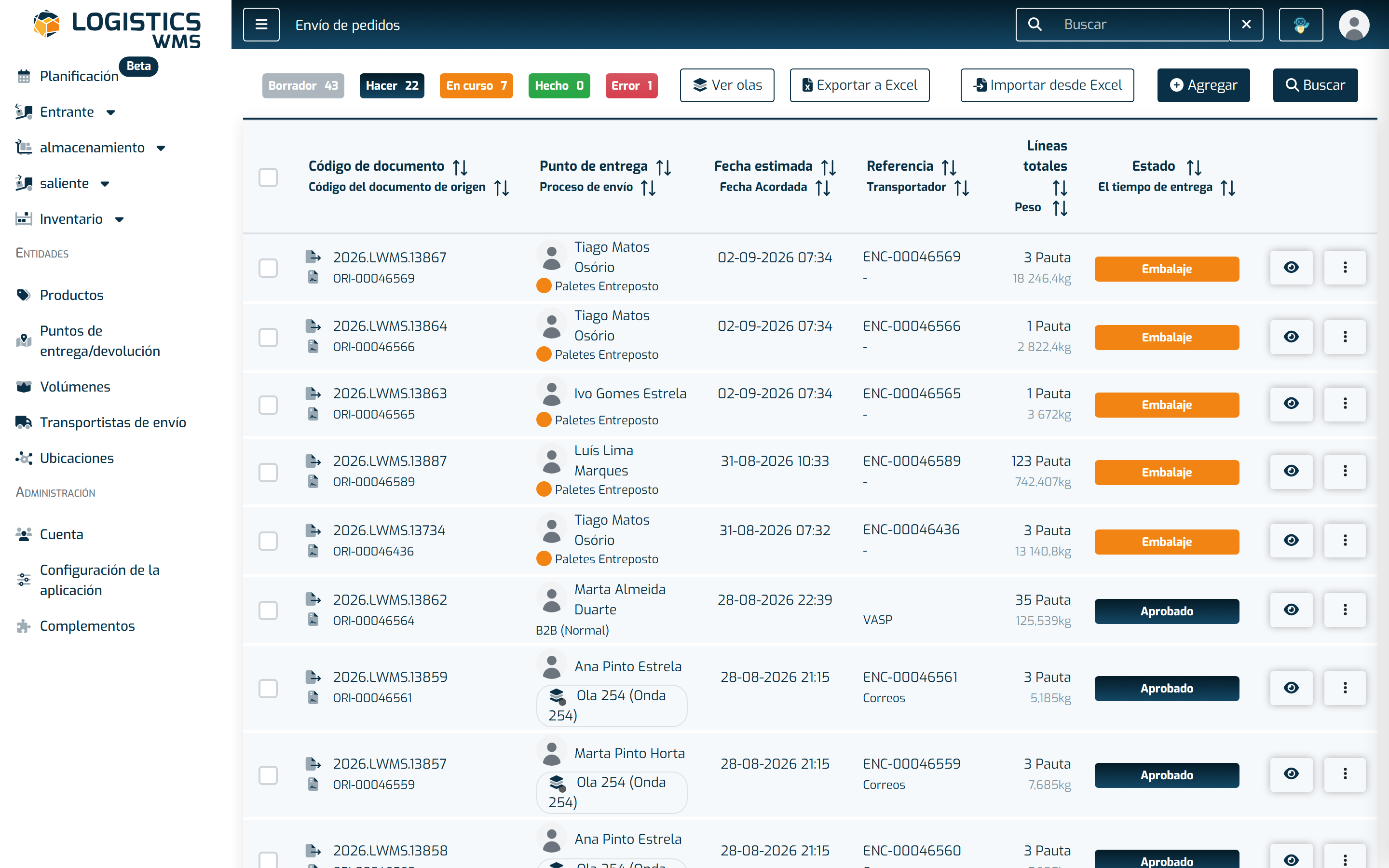Click the Productos tag icon
Image resolution: width=1389 pixels, height=868 pixels.
[24, 295]
